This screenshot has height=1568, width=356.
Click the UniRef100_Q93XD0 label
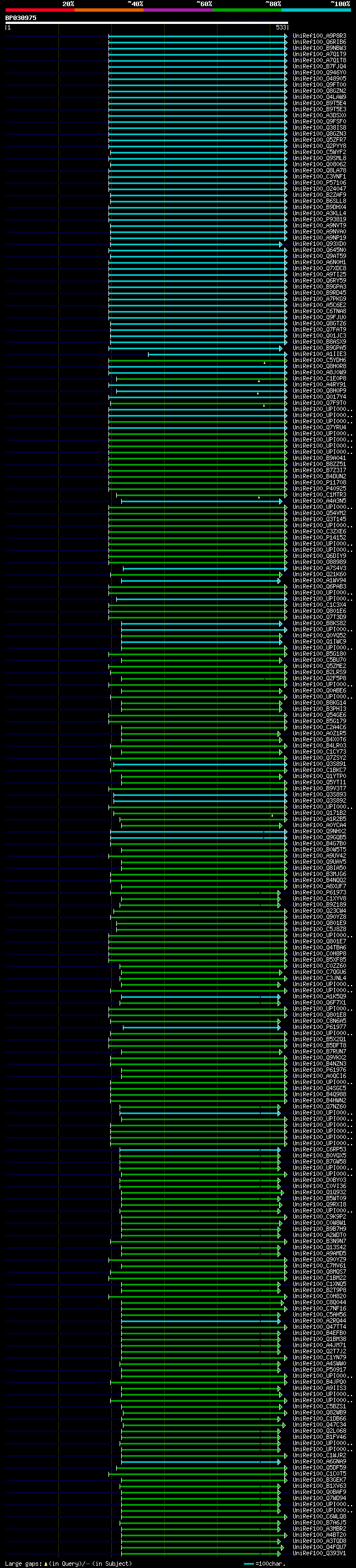tap(319, 244)
